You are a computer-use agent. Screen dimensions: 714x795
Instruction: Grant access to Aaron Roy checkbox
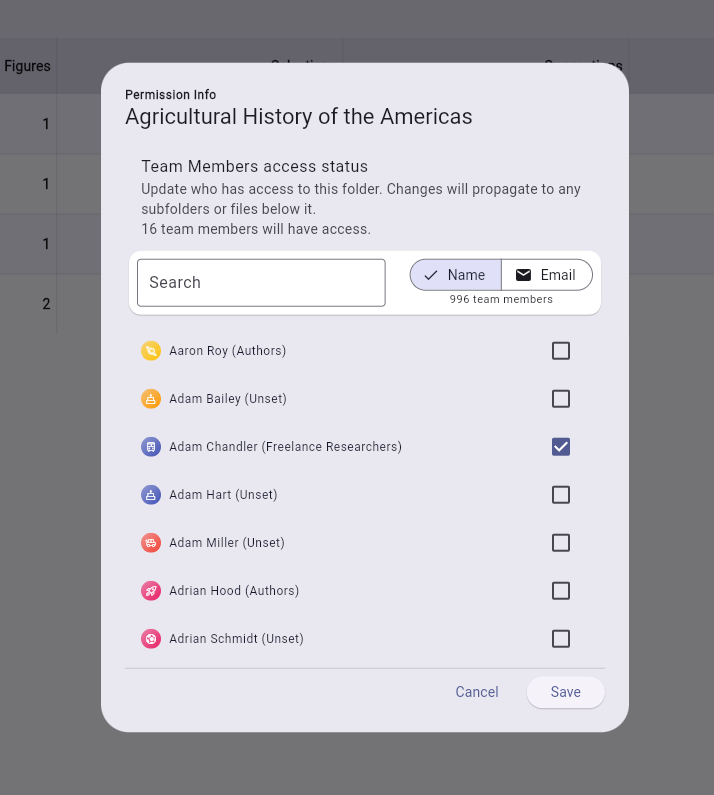click(561, 351)
